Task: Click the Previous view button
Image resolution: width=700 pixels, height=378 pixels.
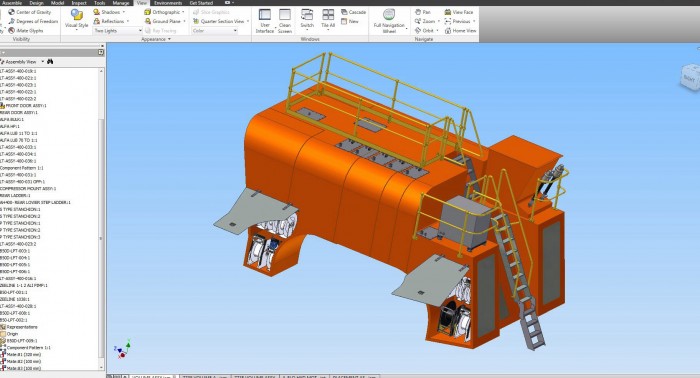Action: 460,21
